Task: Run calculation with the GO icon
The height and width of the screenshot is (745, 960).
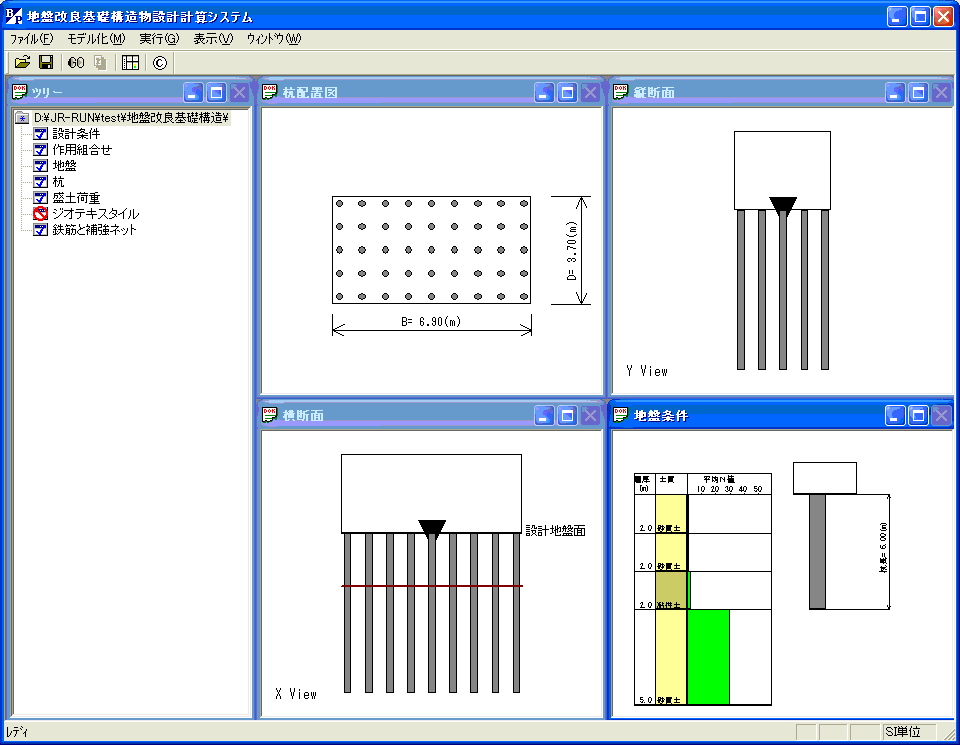Action: pos(76,63)
